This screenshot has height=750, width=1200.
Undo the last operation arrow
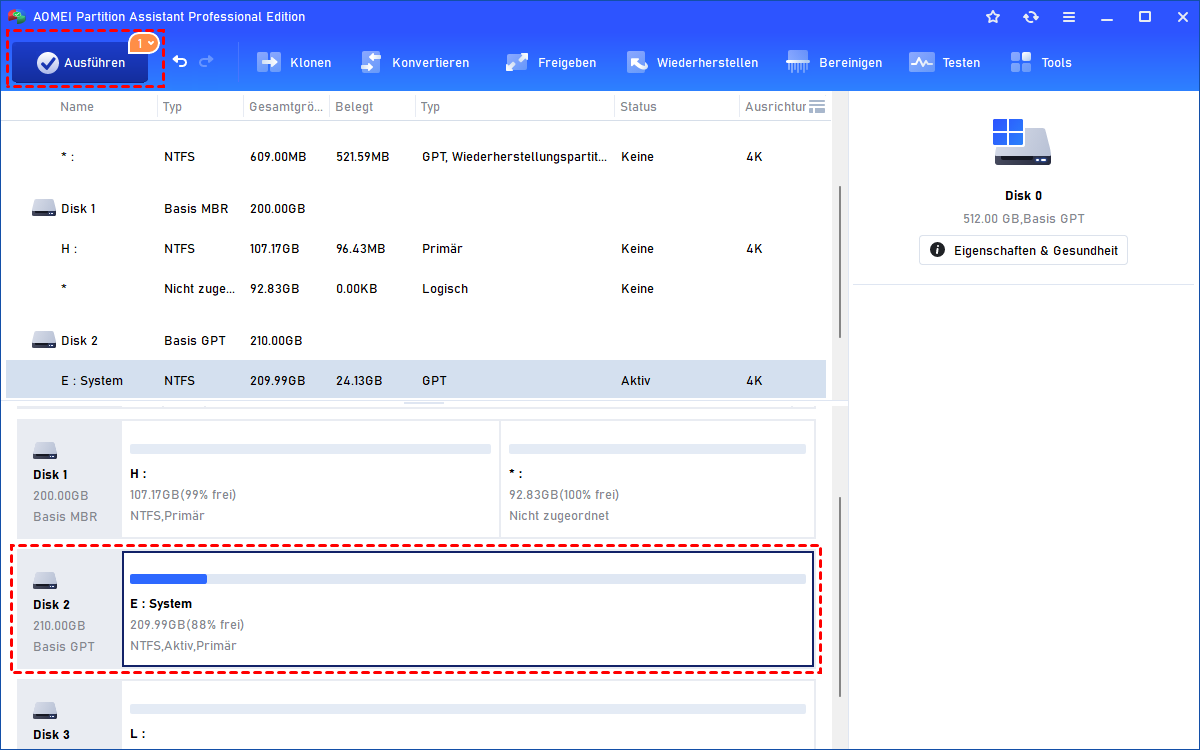[x=180, y=62]
